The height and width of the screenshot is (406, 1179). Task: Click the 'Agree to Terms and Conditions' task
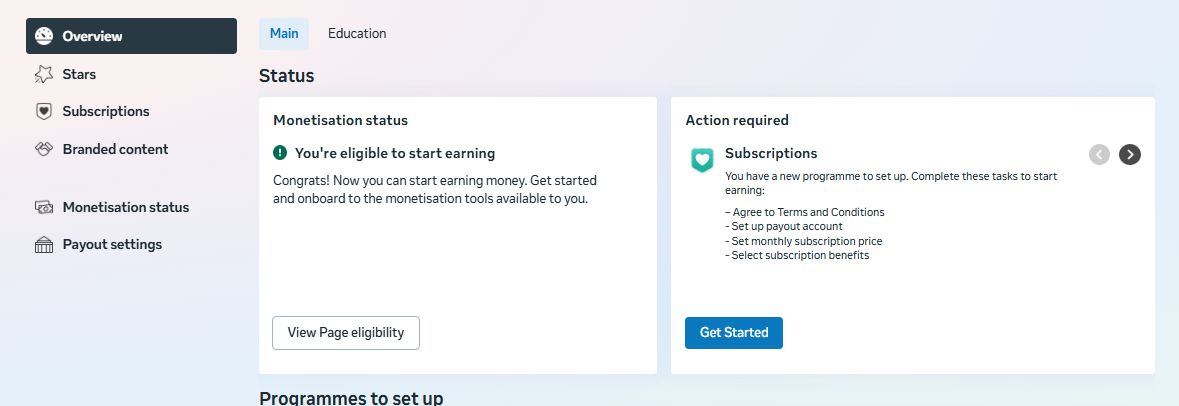(x=807, y=212)
